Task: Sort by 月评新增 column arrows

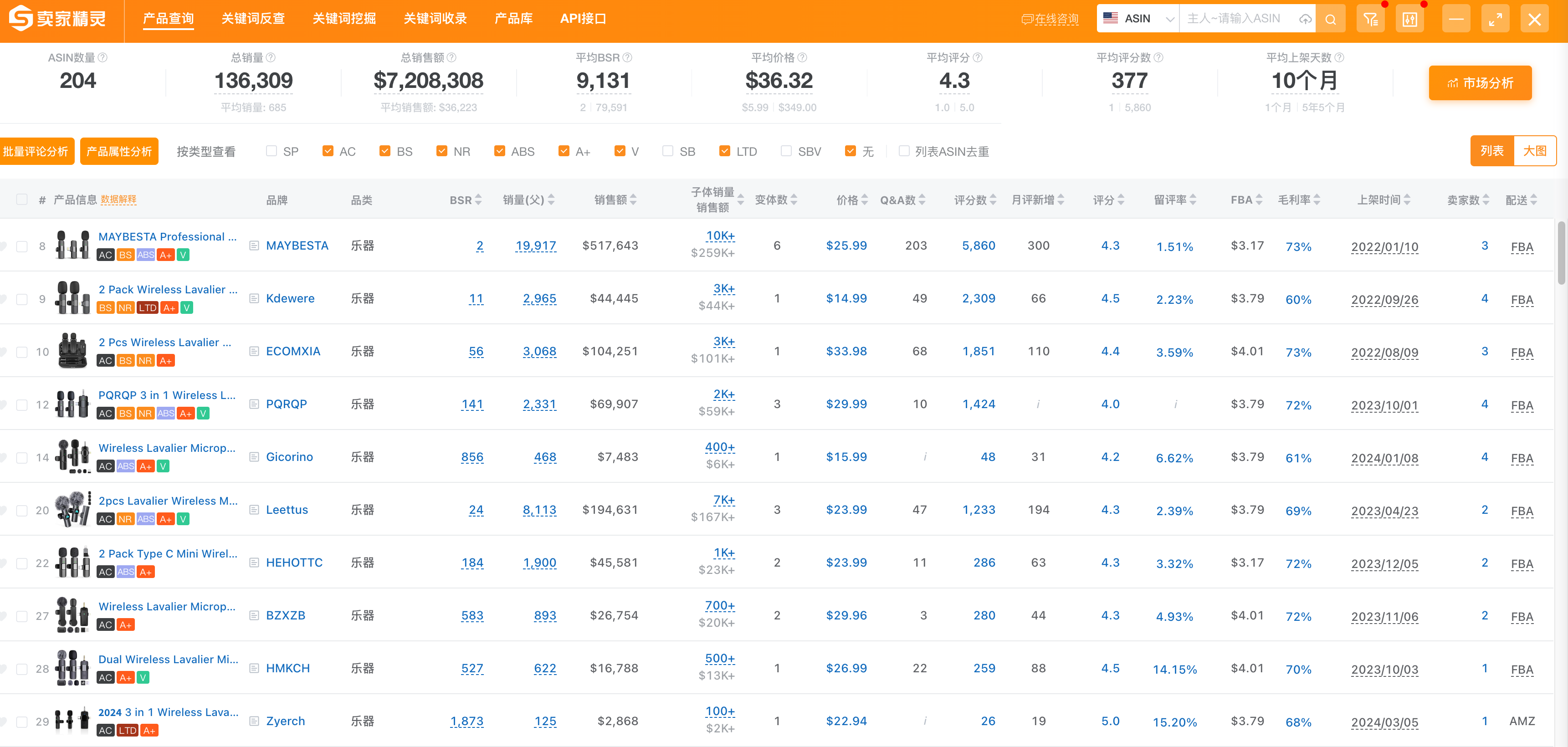Action: click(x=1061, y=200)
